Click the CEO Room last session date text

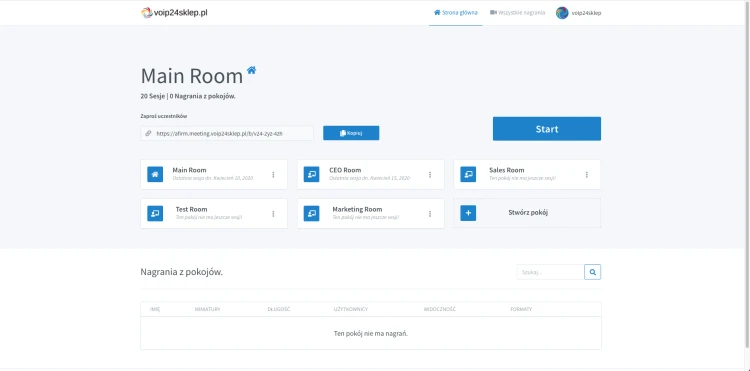coord(370,178)
